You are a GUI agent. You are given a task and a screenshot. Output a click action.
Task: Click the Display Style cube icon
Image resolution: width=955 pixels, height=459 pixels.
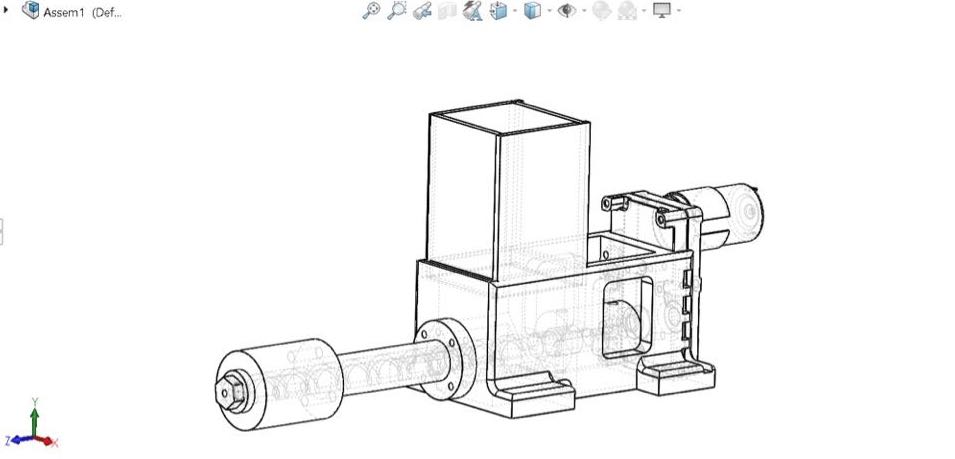[x=532, y=10]
